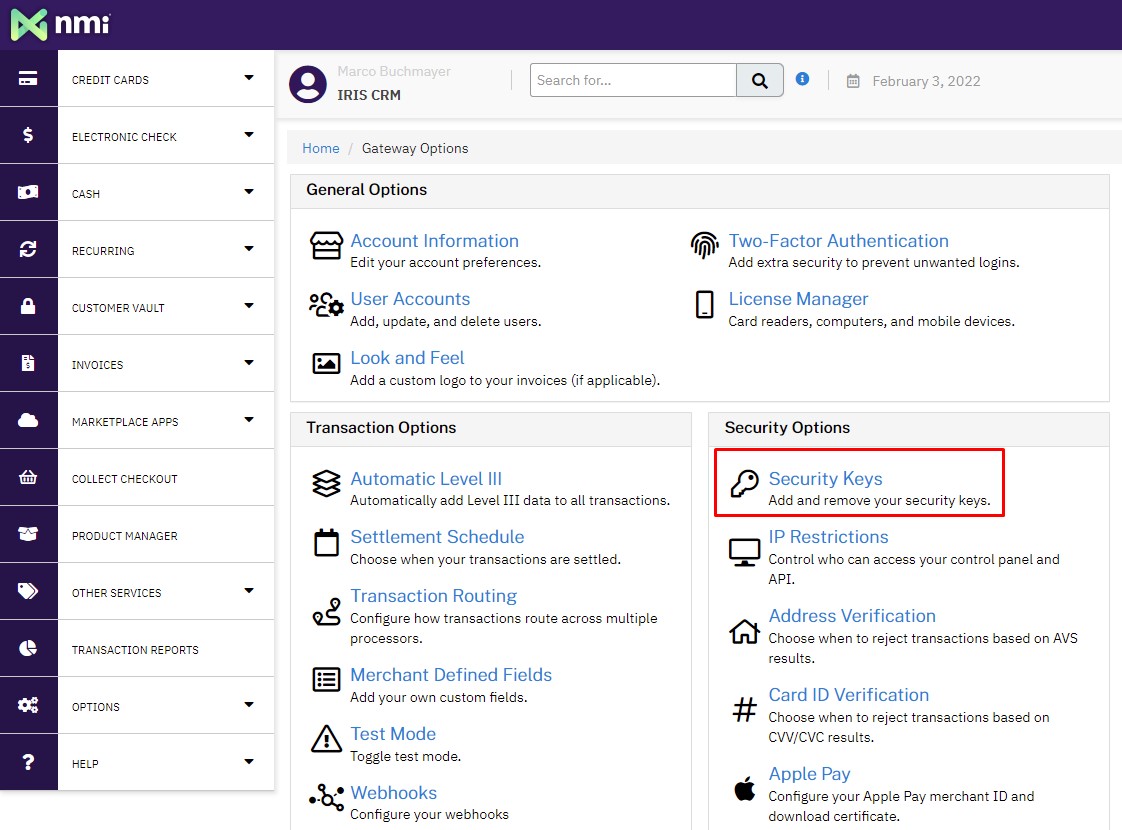
Task: Click the Security Keys key icon
Action: click(744, 483)
